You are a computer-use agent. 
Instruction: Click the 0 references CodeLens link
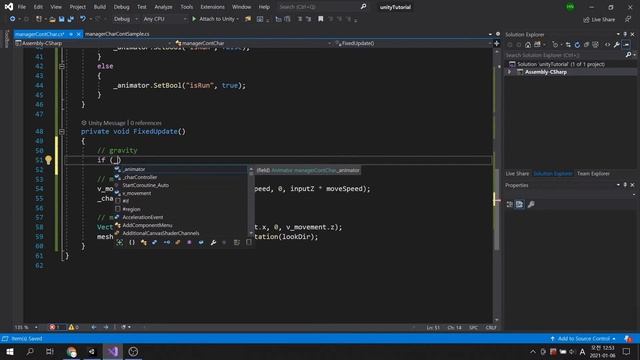[146, 123]
